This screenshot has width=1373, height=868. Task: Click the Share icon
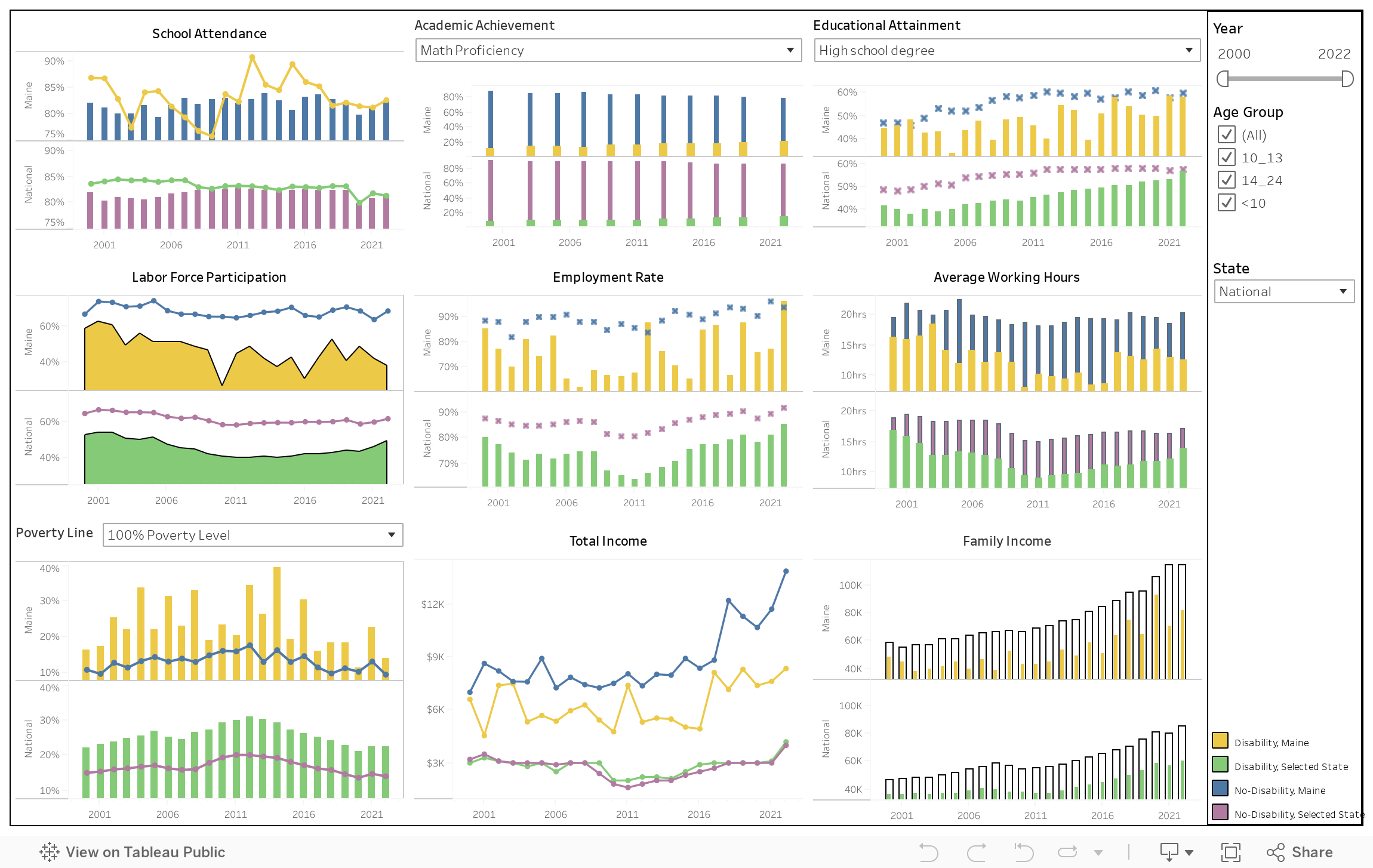coord(1276,852)
